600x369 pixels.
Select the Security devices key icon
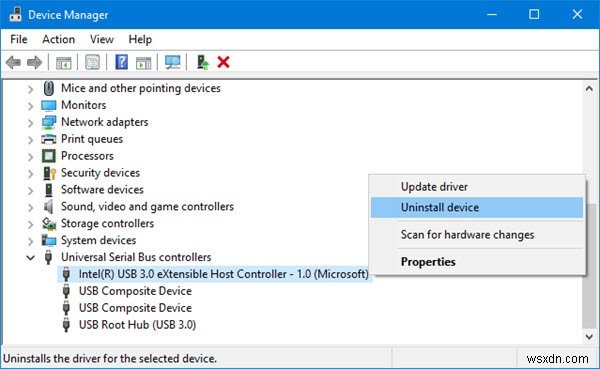pos(49,173)
